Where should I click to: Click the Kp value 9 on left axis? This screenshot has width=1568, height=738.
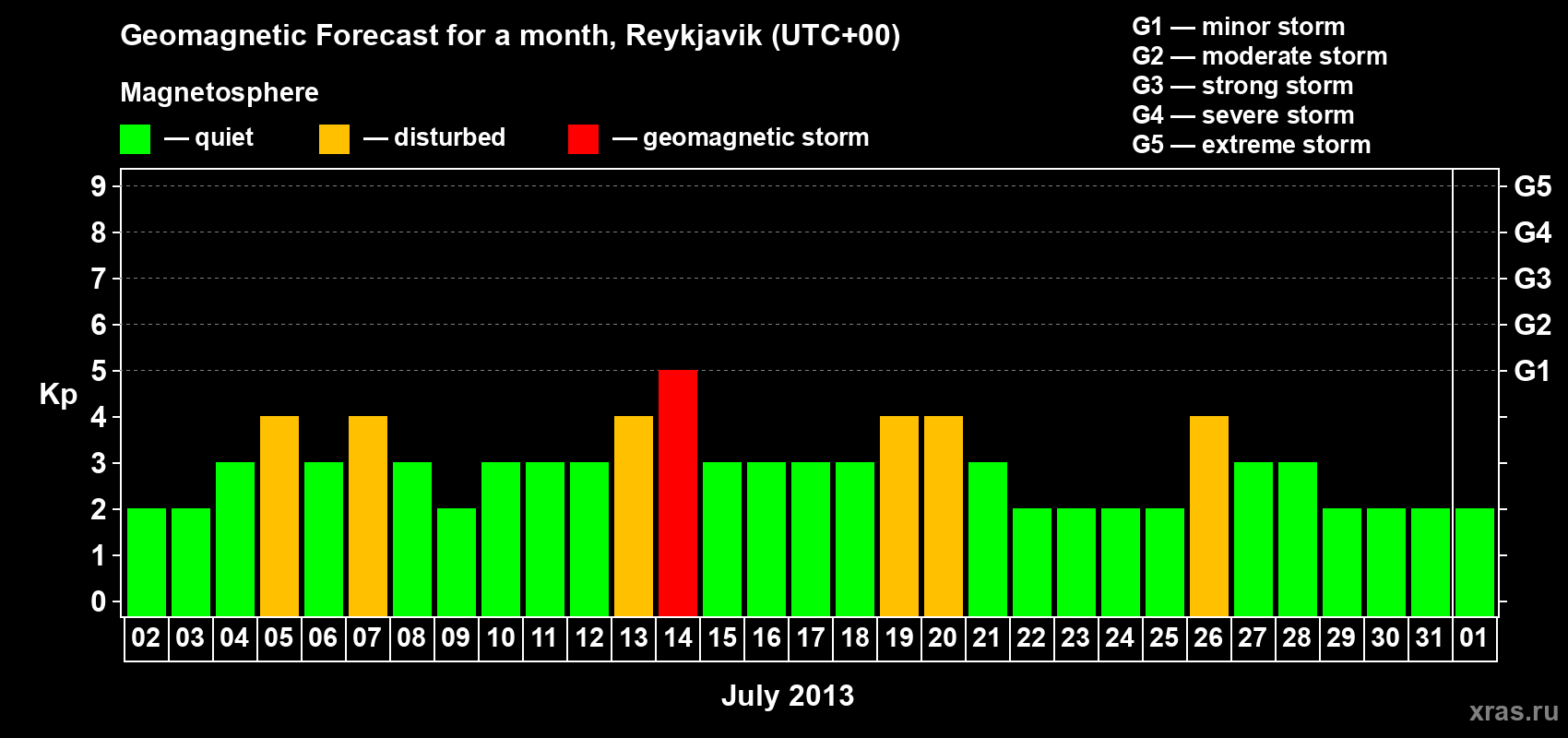coord(99,186)
